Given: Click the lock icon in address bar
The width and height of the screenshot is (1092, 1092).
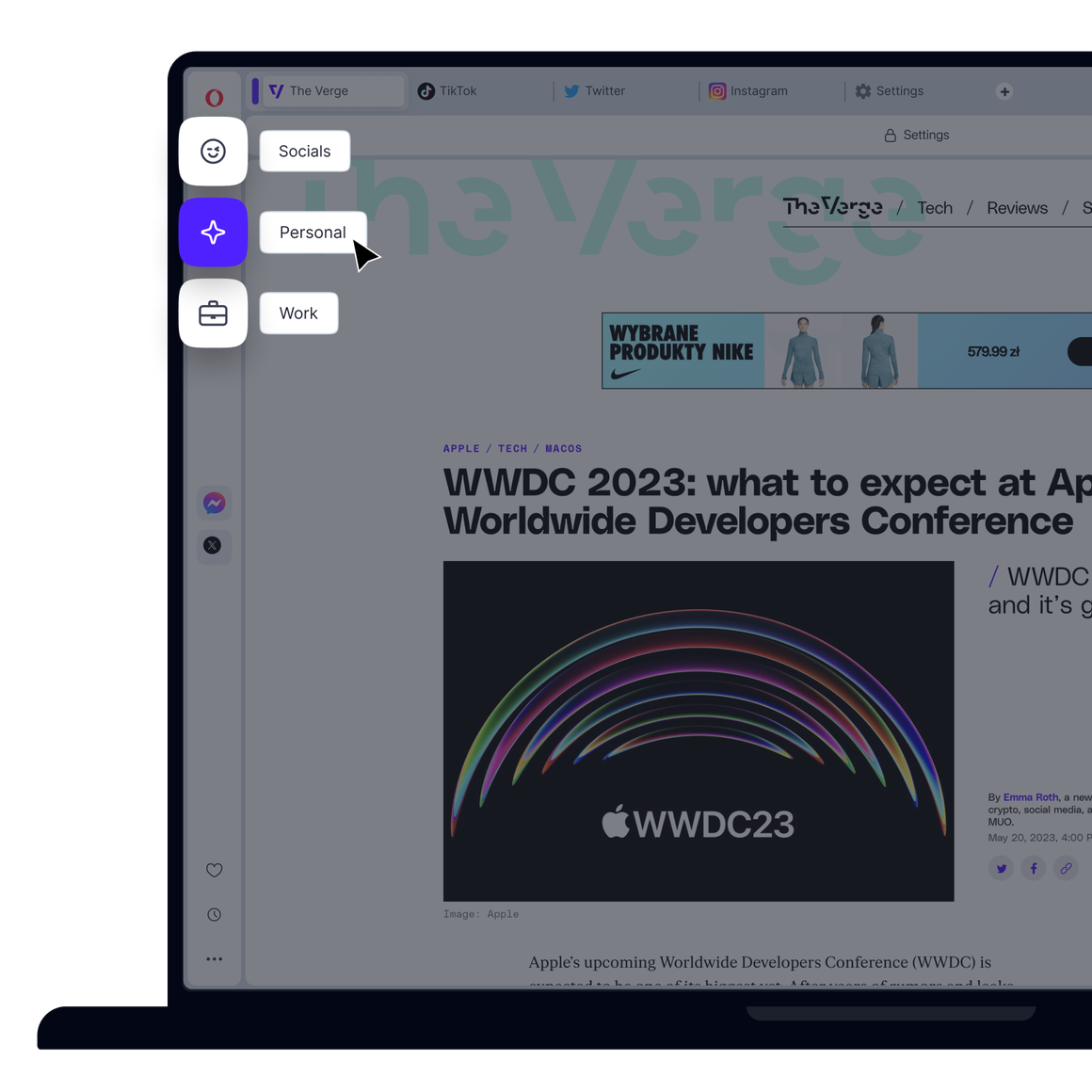Looking at the screenshot, I should (x=890, y=135).
